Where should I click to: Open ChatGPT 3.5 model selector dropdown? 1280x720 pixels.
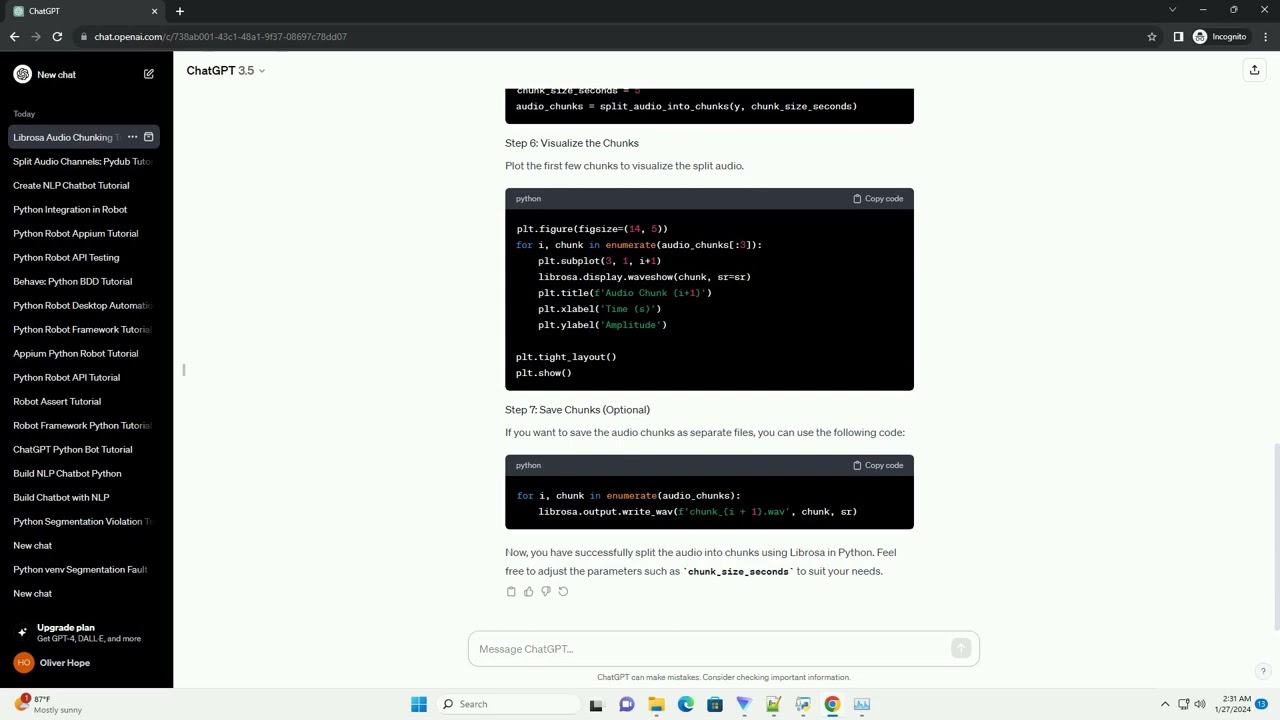pyautogui.click(x=226, y=70)
